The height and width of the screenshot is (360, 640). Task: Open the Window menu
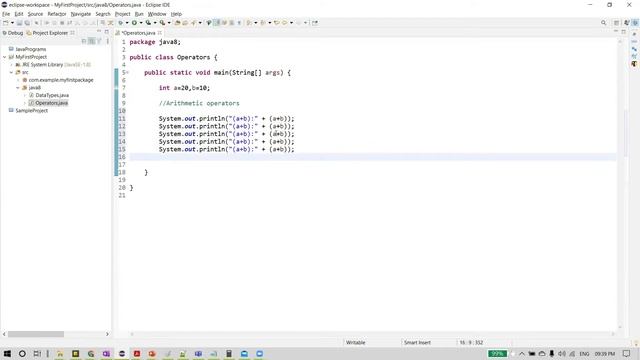[x=157, y=14]
